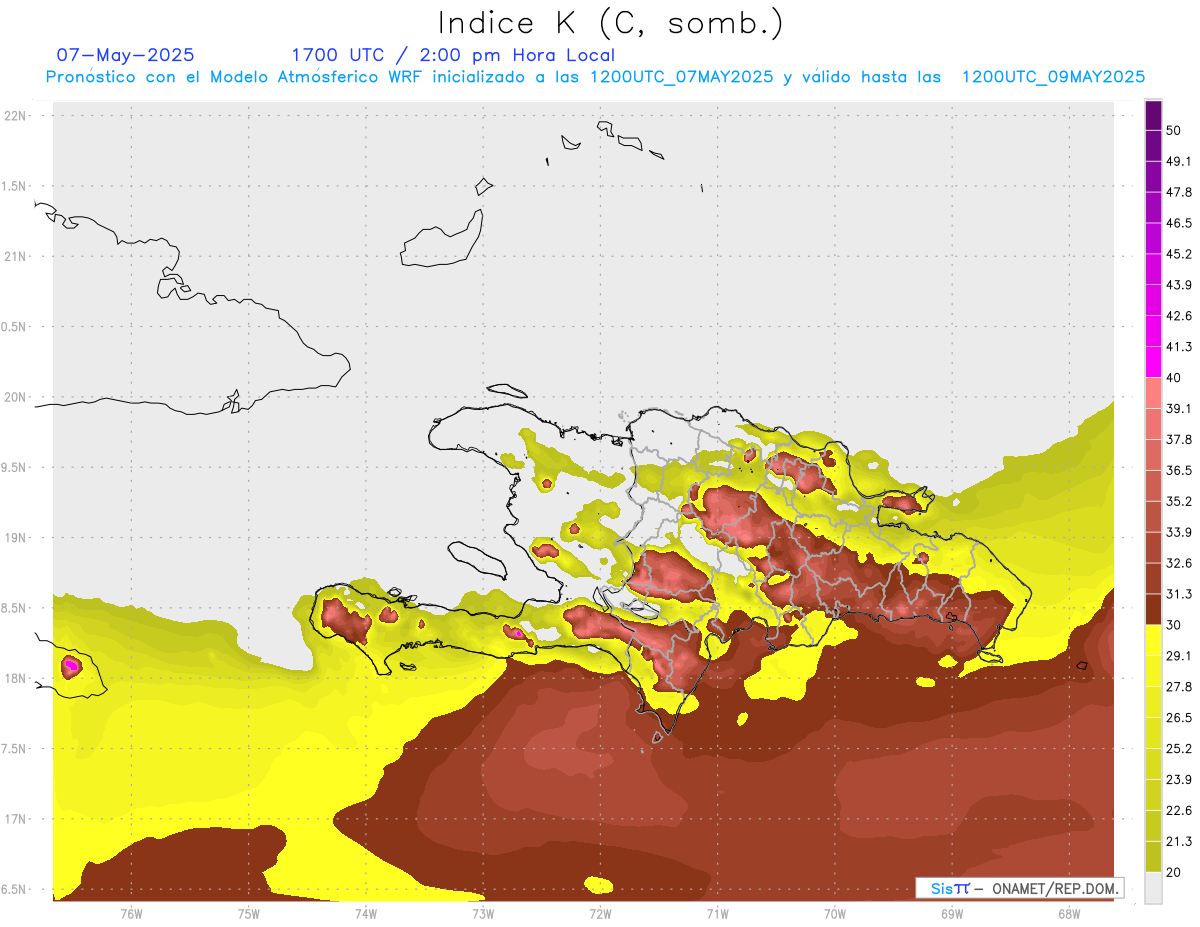The width and height of the screenshot is (1200, 927).
Task: Pick the salmon swatch between 39.1 and 40
Action: point(1153,393)
